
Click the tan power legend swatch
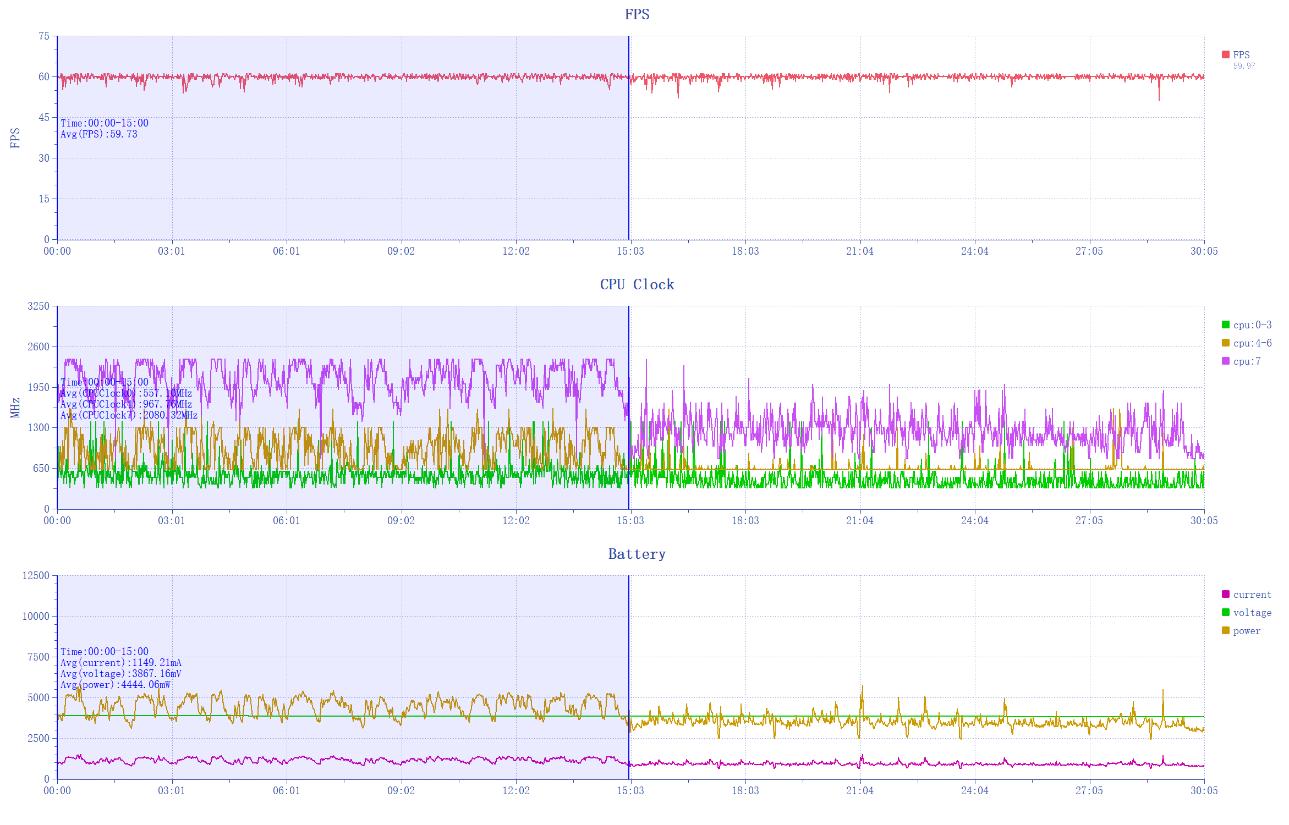pos(1226,631)
